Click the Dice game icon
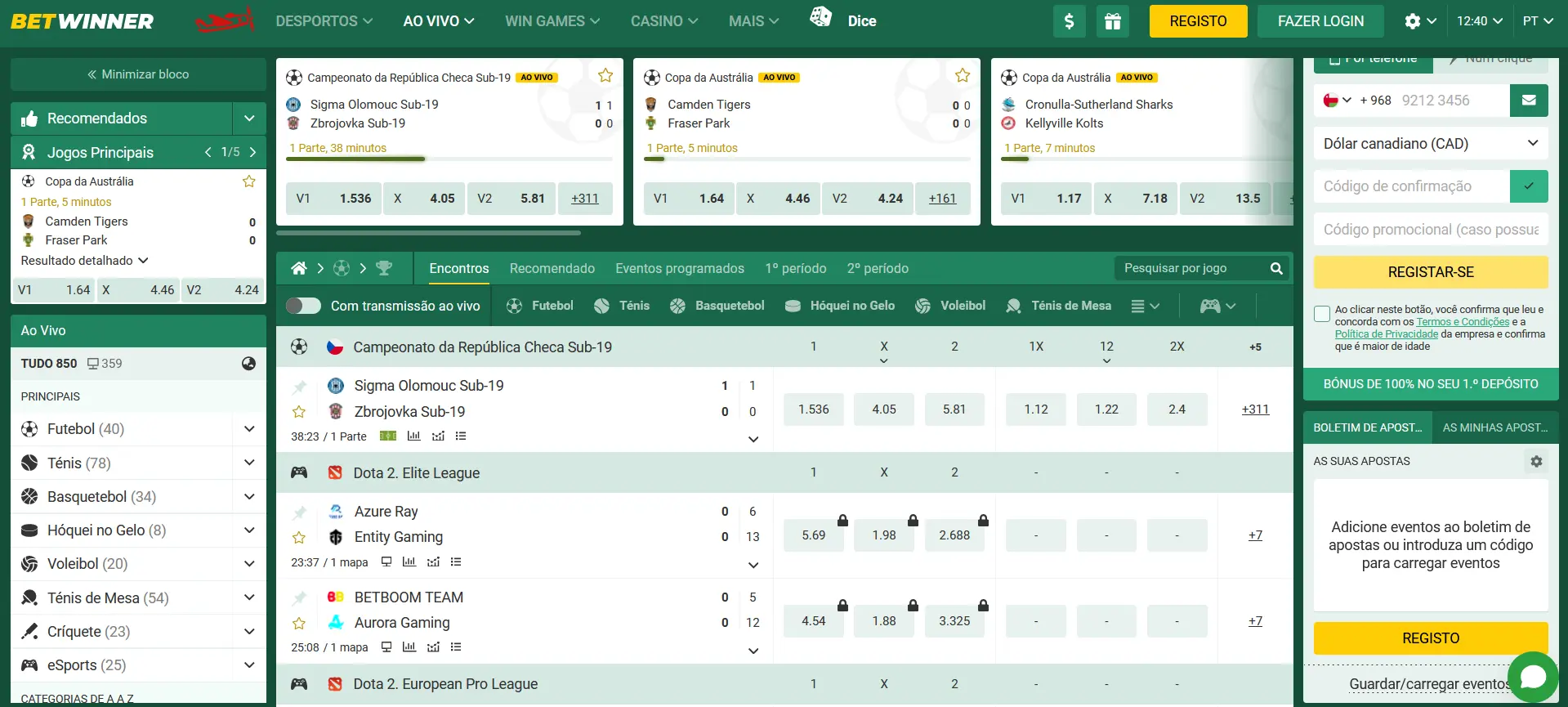Screen dimensions: 1568x707 (820, 16)
